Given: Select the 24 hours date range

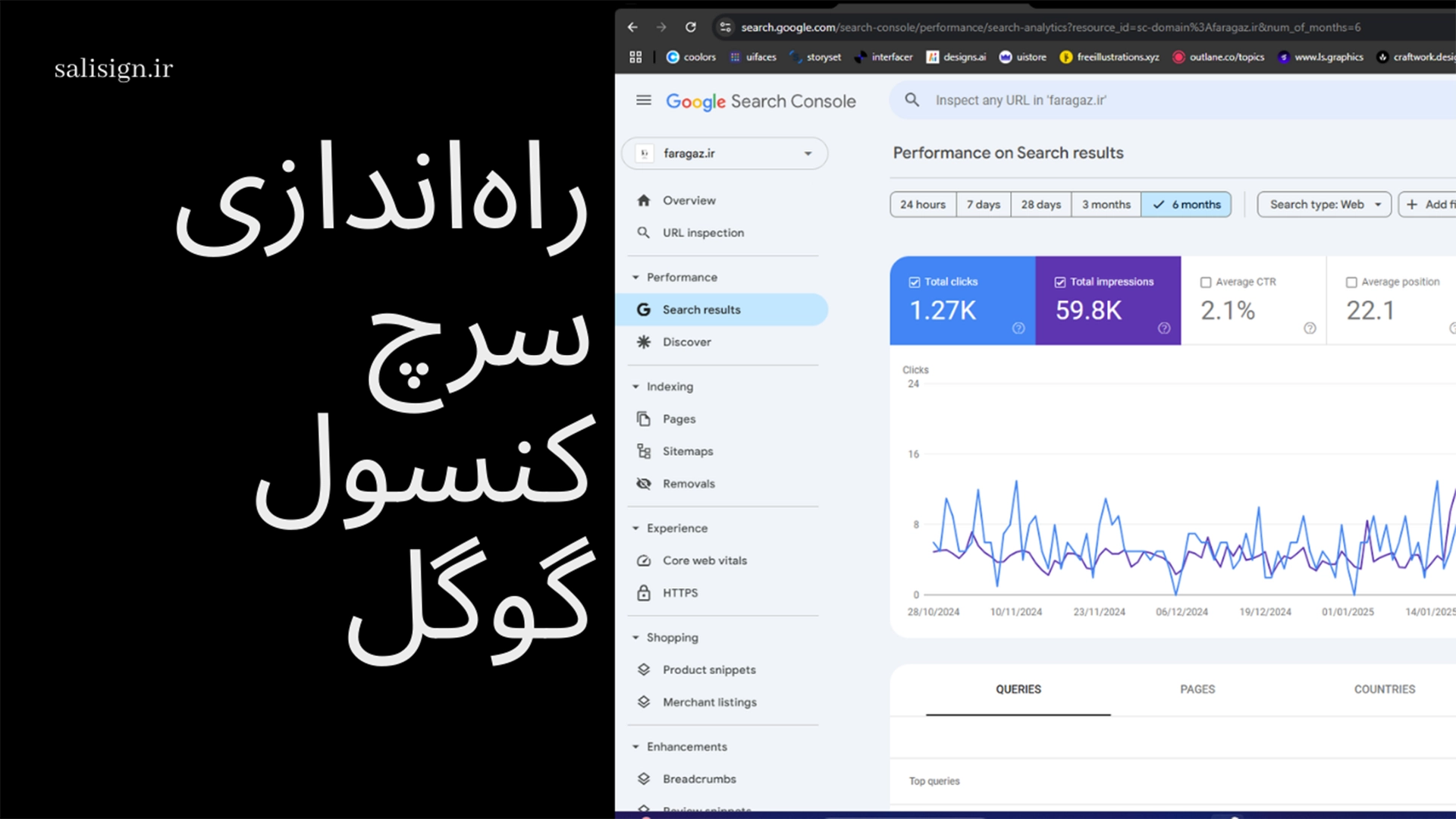Looking at the screenshot, I should (923, 205).
